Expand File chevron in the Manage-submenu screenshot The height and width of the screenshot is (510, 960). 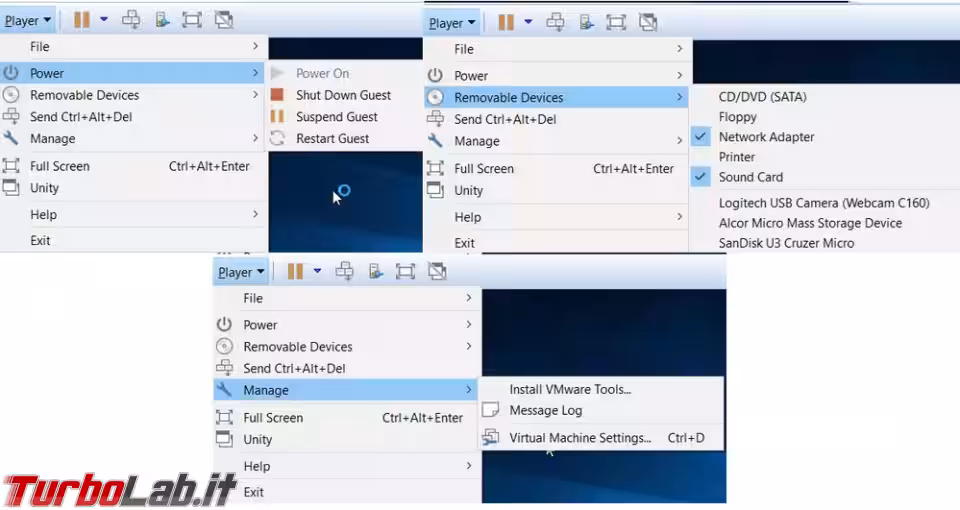(x=468, y=298)
